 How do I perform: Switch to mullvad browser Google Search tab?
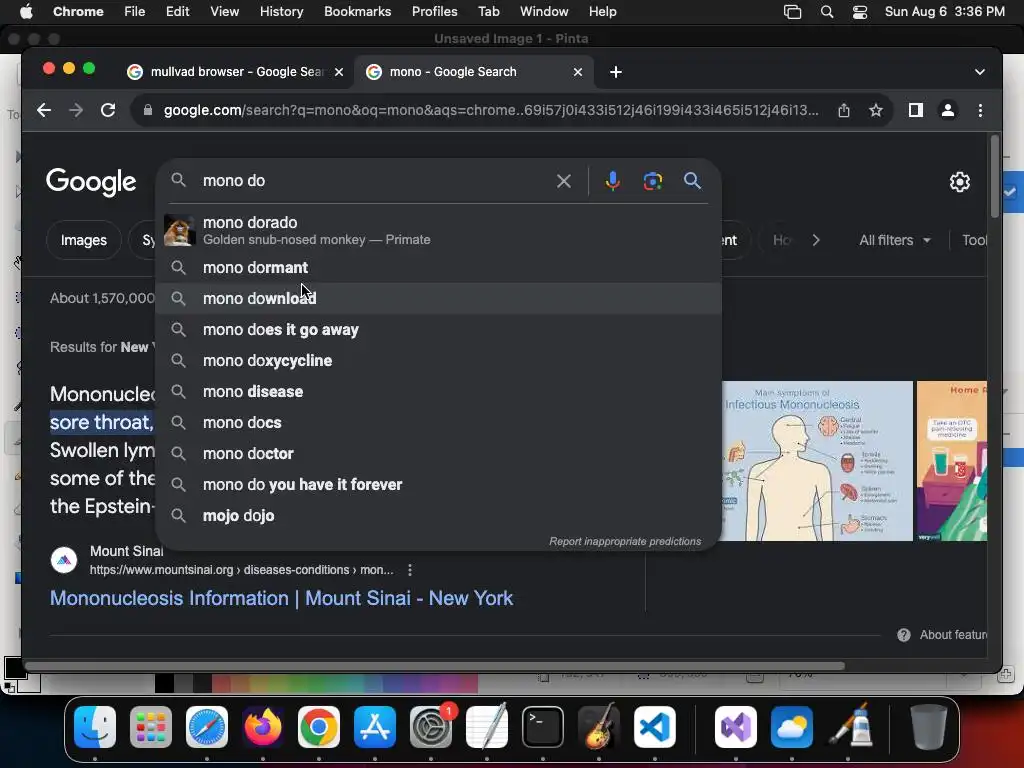click(235, 72)
